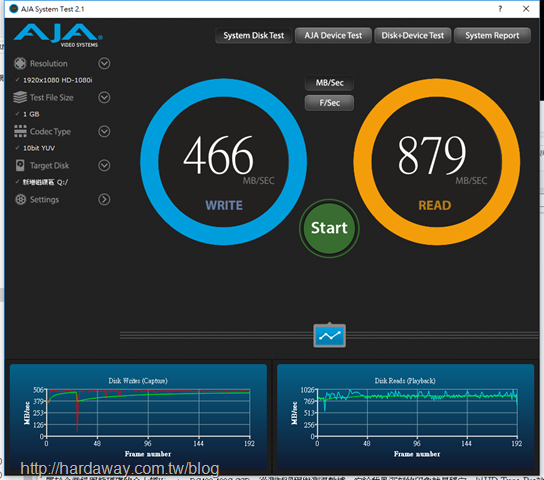Click the WRITE label in blue gauge
The image size is (544, 480).
pyautogui.click(x=224, y=205)
